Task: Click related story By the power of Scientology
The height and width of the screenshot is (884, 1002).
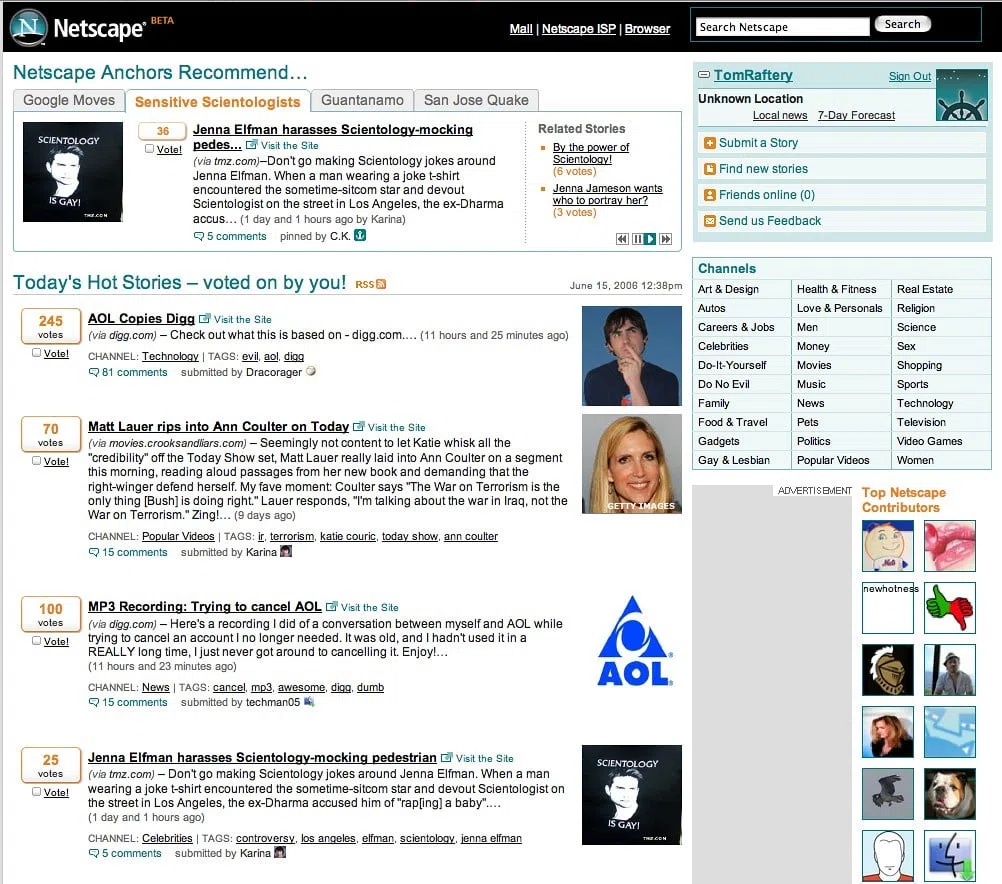Action: coord(591,153)
